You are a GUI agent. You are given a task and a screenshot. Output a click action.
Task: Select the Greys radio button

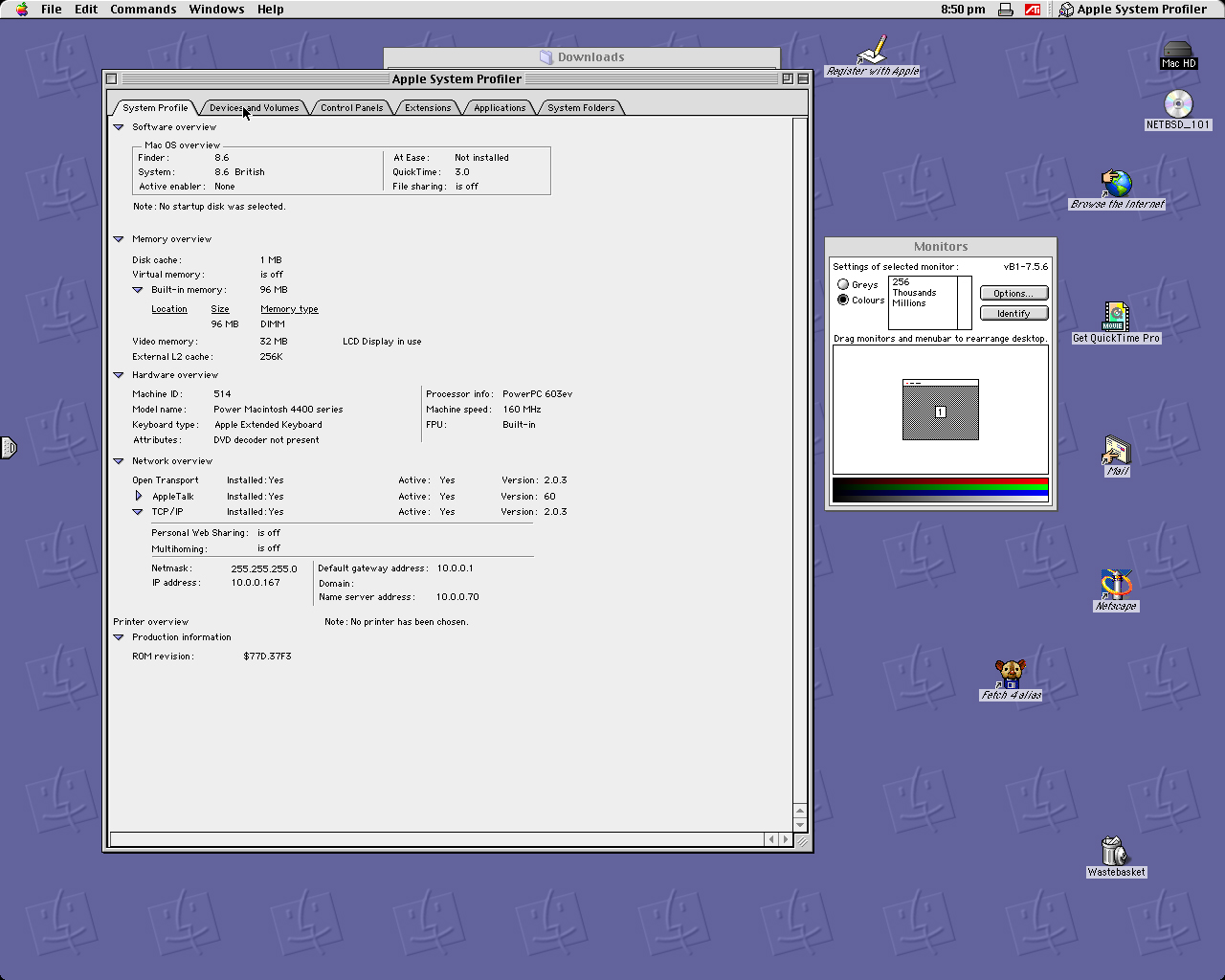843,284
